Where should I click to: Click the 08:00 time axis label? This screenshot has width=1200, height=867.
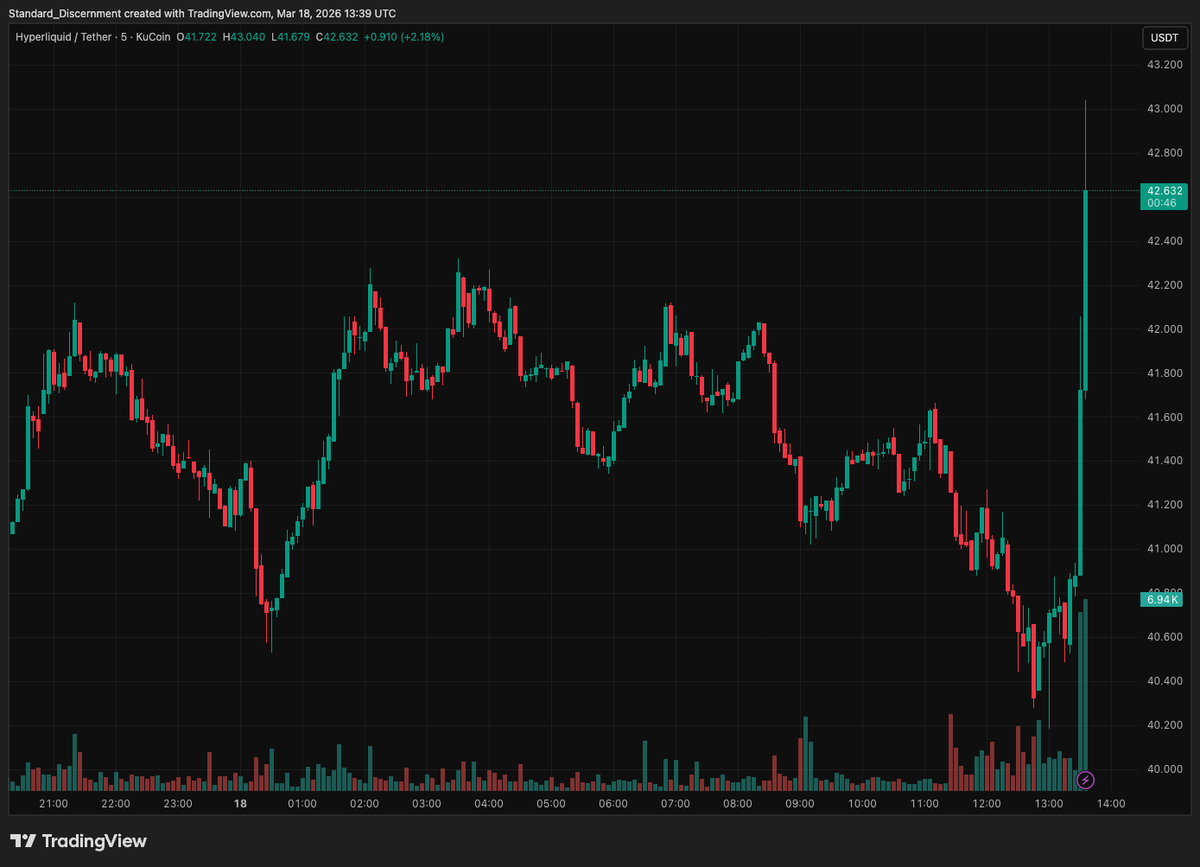point(738,804)
